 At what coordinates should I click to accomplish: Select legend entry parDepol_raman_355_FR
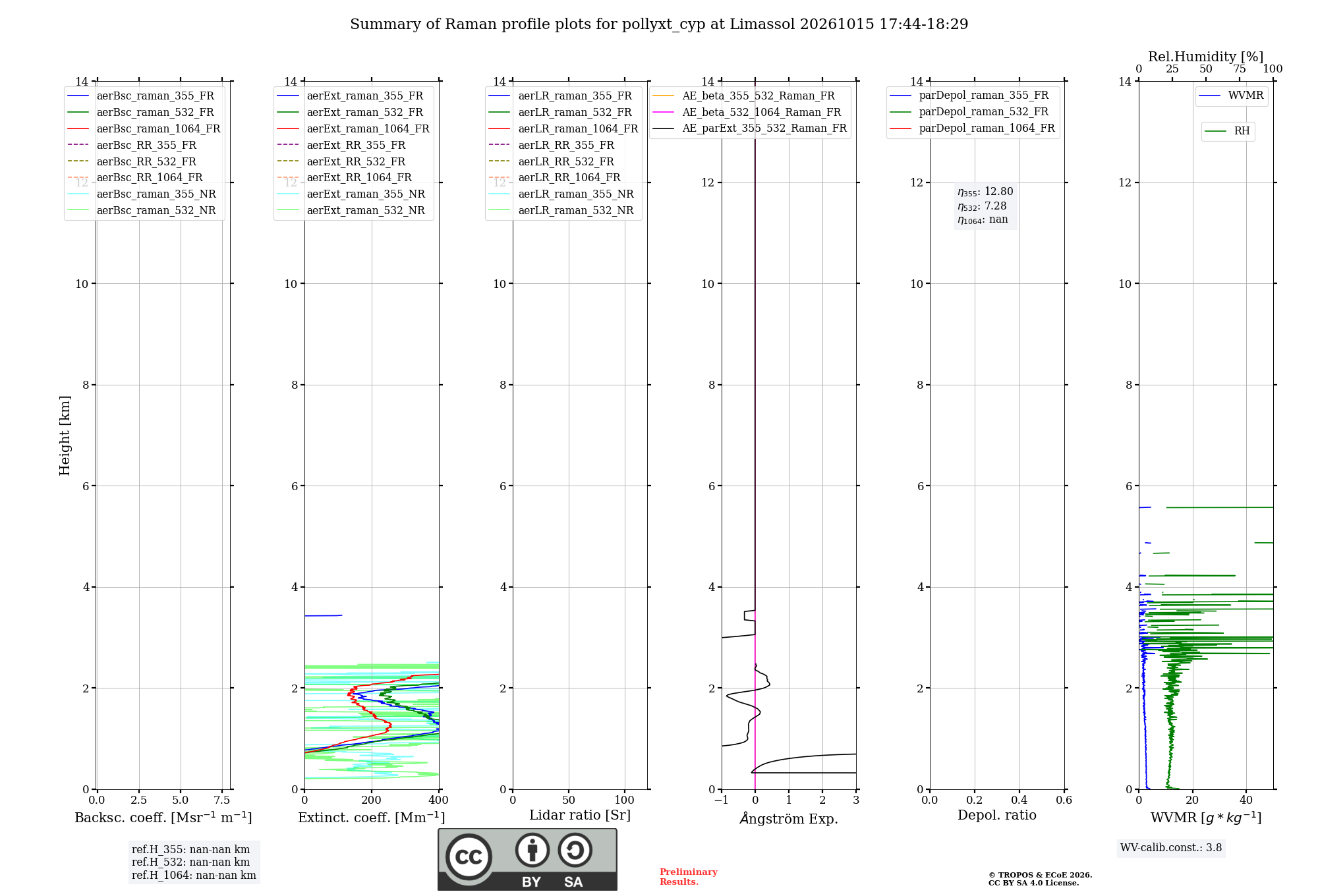coord(969,96)
